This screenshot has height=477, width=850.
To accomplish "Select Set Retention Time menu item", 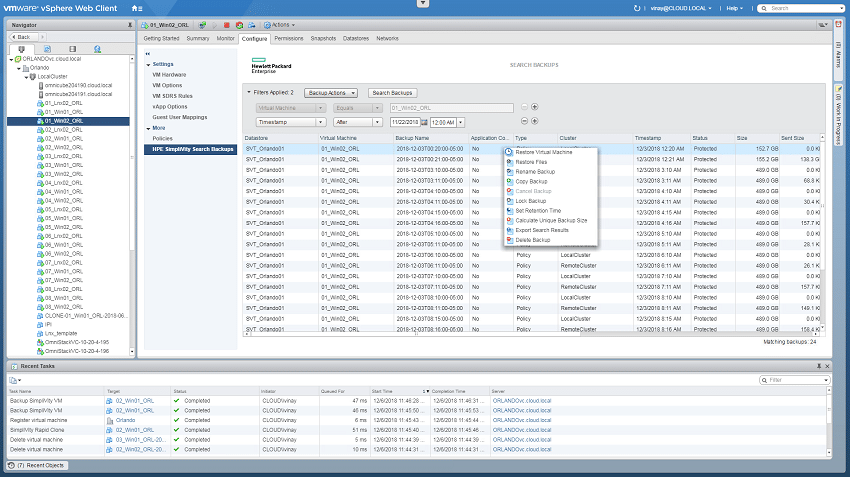I will (538, 211).
